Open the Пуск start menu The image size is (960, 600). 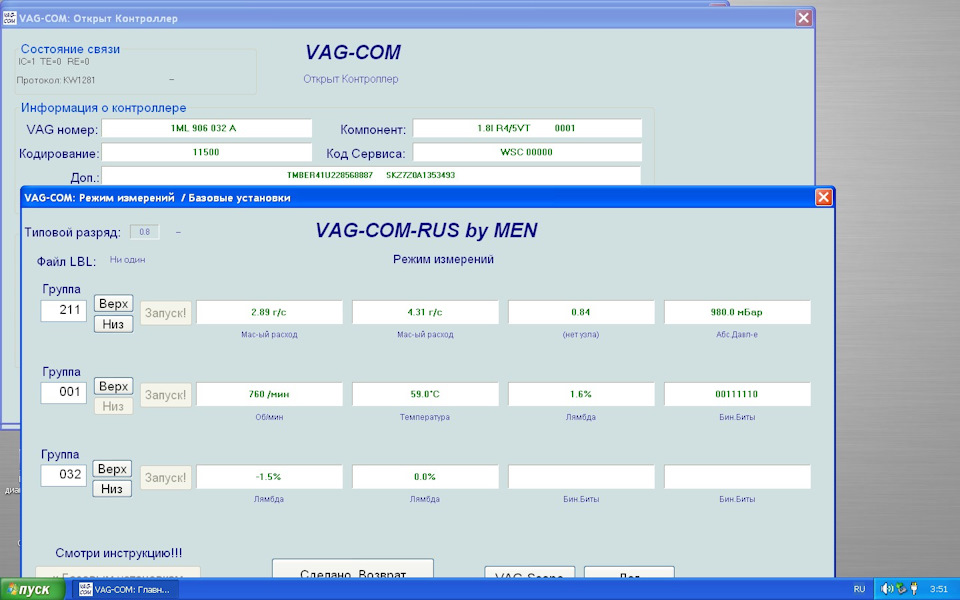(x=32, y=590)
